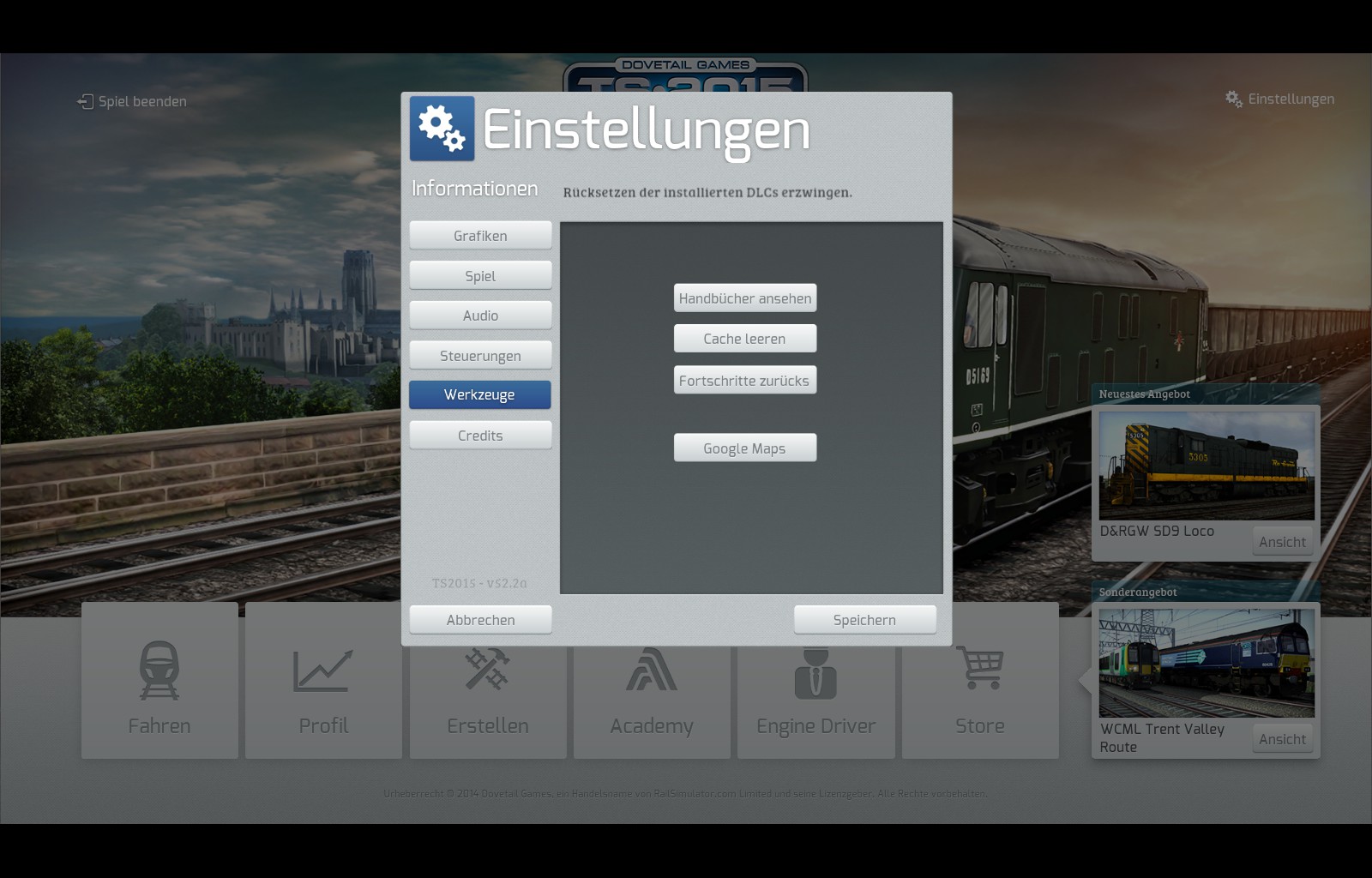The height and width of the screenshot is (878, 1372).
Task: Open the Academy tile
Action: pos(652,701)
